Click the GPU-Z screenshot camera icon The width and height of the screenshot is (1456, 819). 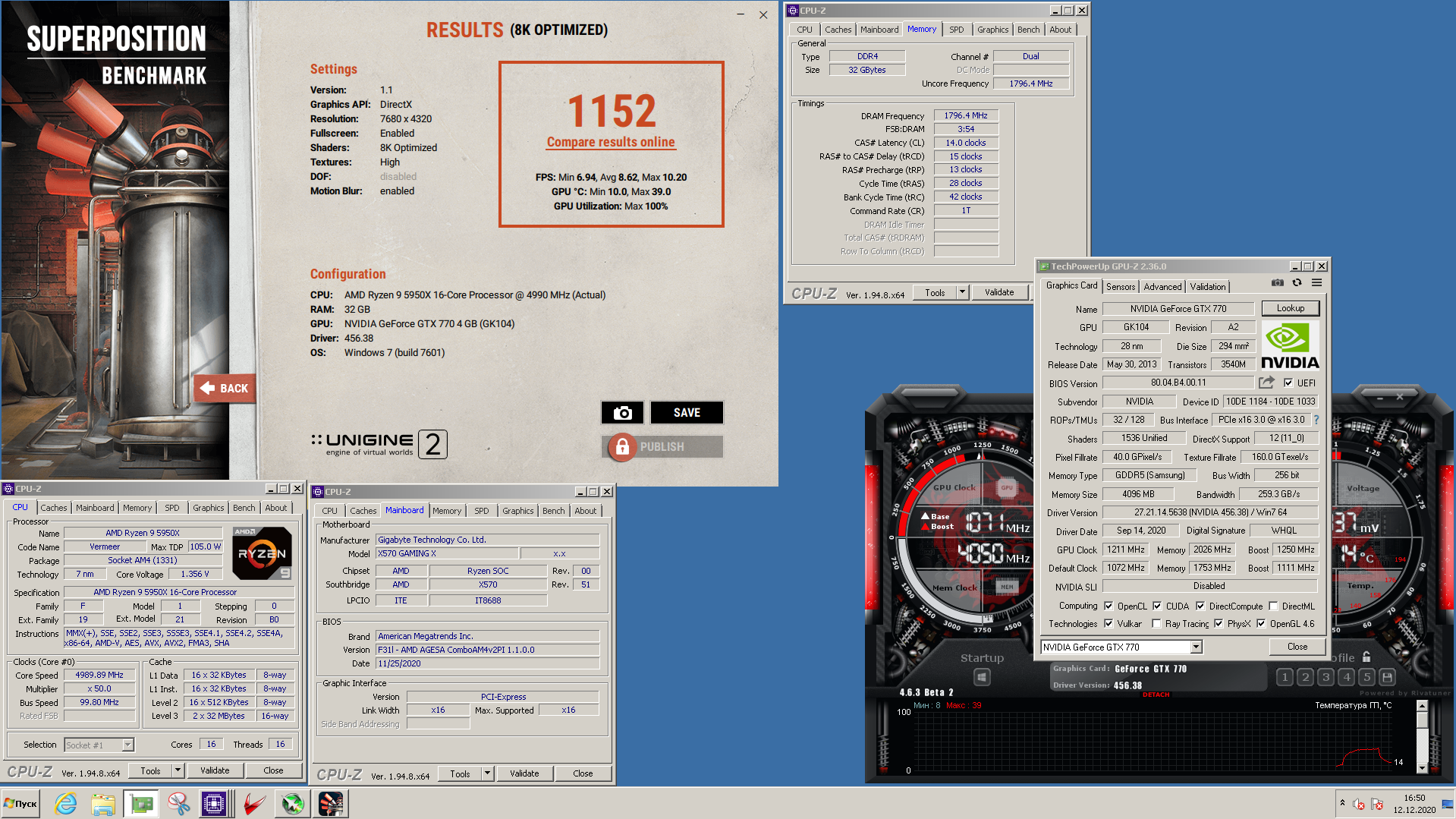point(1278,282)
